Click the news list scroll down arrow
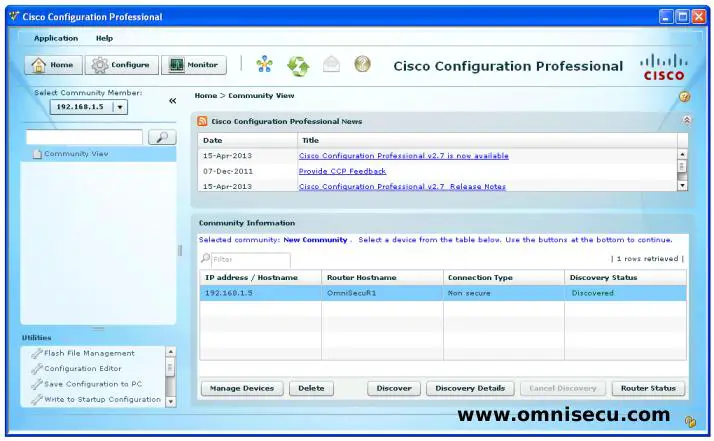The image size is (714, 441). (x=682, y=185)
